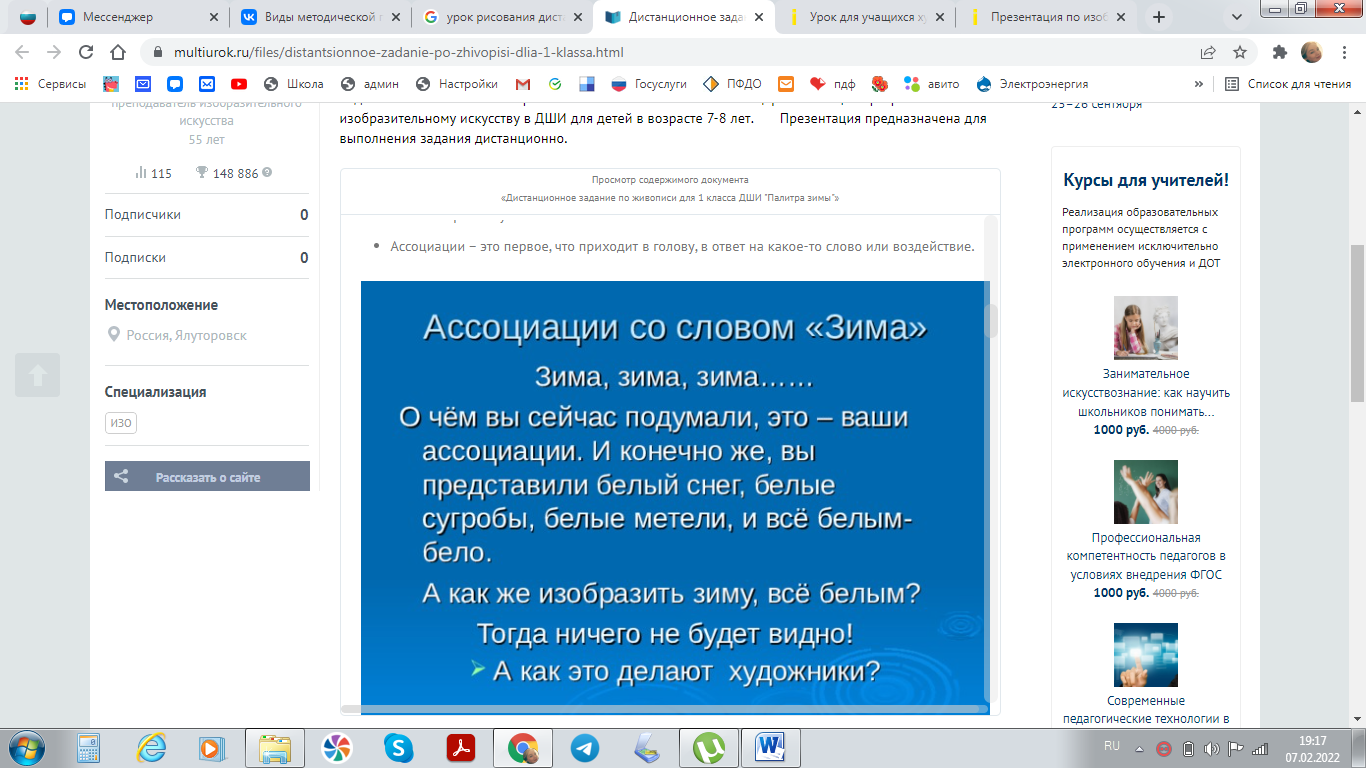This screenshot has width=1366, height=768.
Task: Open the YouTube bookmark icon
Action: (x=239, y=84)
